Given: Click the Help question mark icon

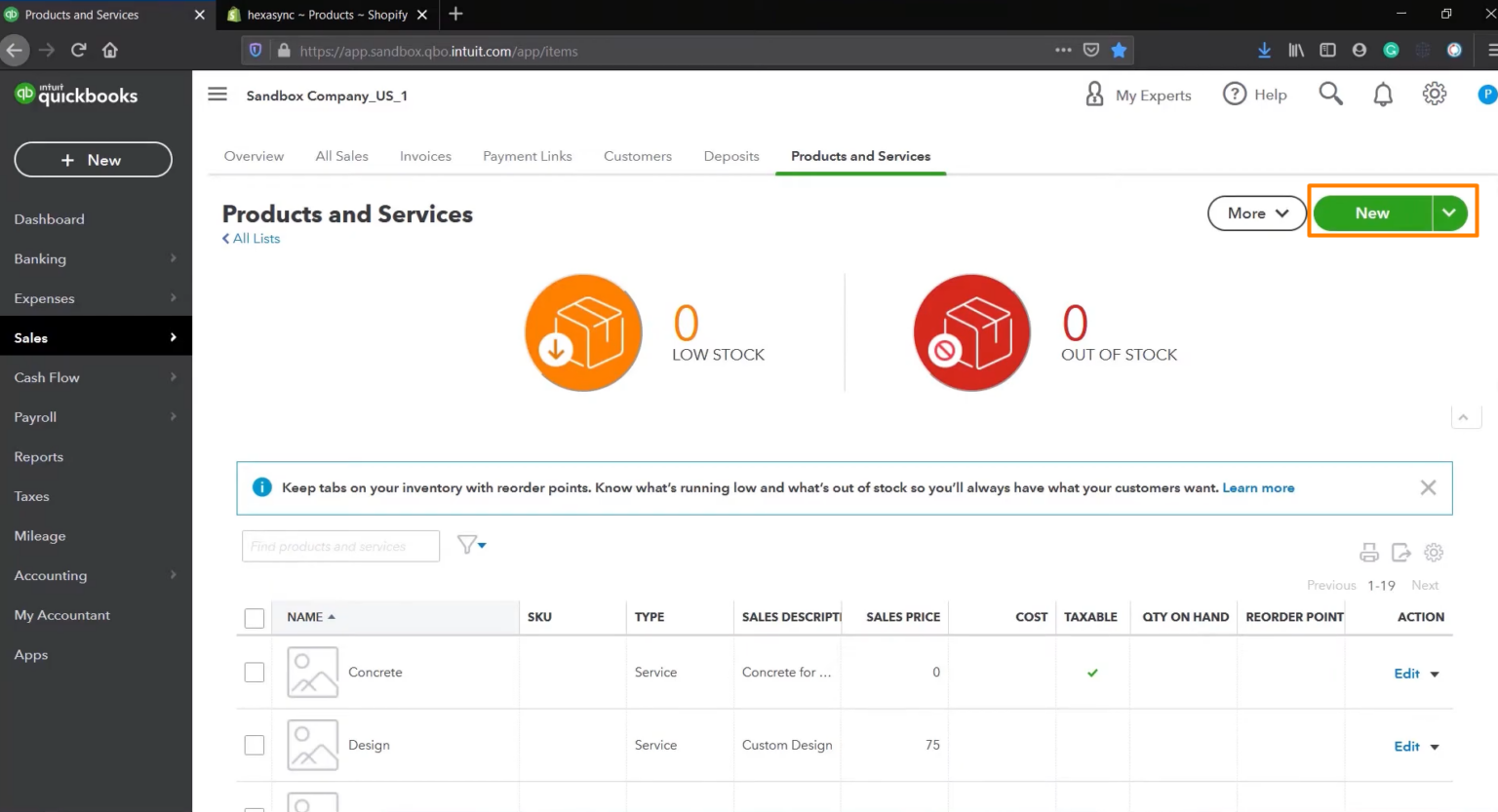Looking at the screenshot, I should 1235,94.
